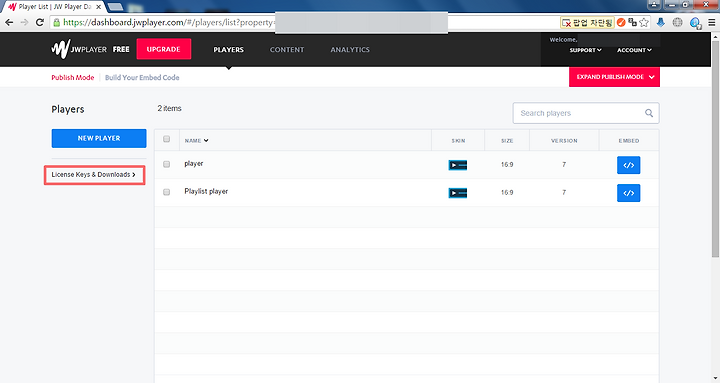The width and height of the screenshot is (720, 383).
Task: Click the SIZE column header
Action: pyautogui.click(x=507, y=141)
